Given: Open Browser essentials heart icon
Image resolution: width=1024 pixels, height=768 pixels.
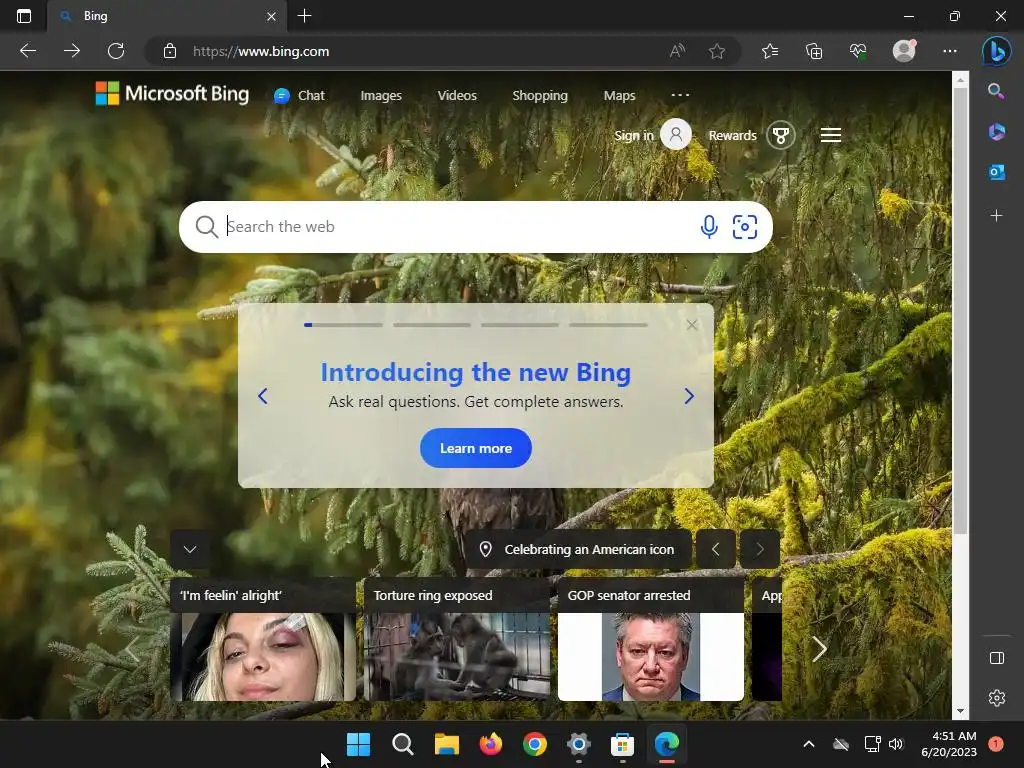Looking at the screenshot, I should coord(858,51).
